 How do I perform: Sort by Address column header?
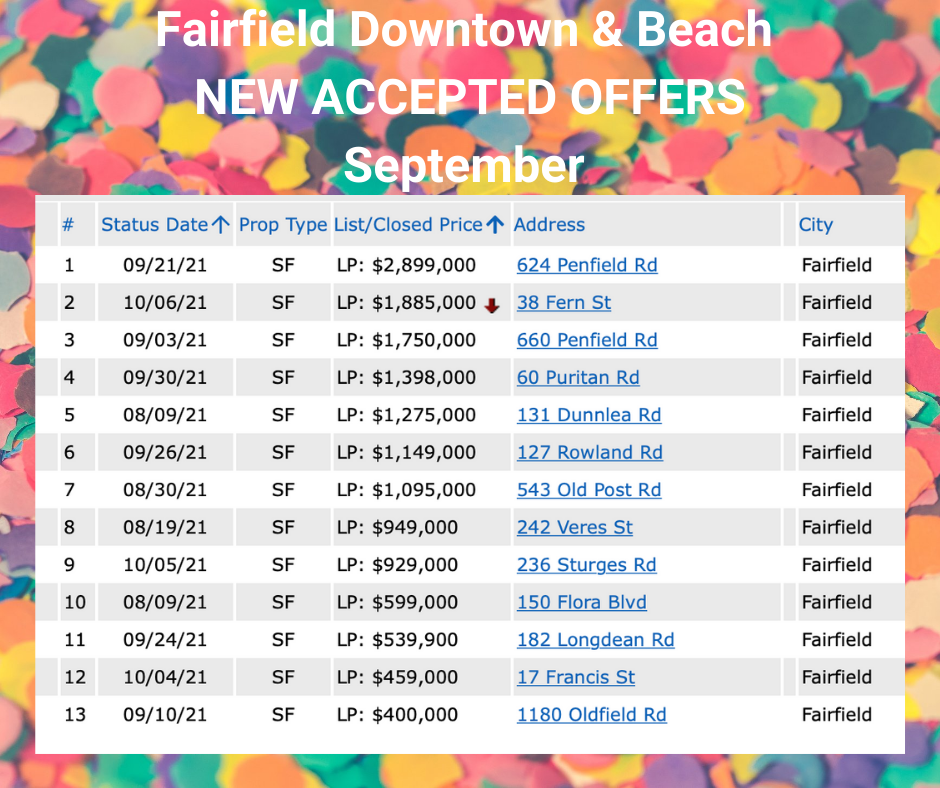(549, 225)
